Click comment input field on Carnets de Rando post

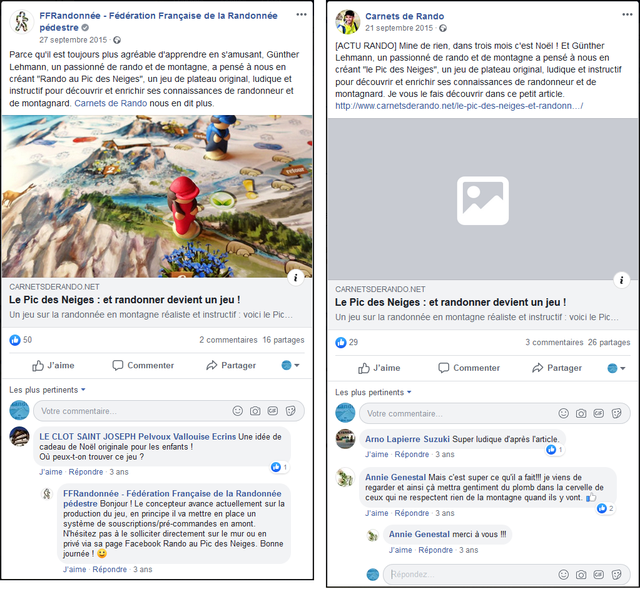[x=494, y=413]
